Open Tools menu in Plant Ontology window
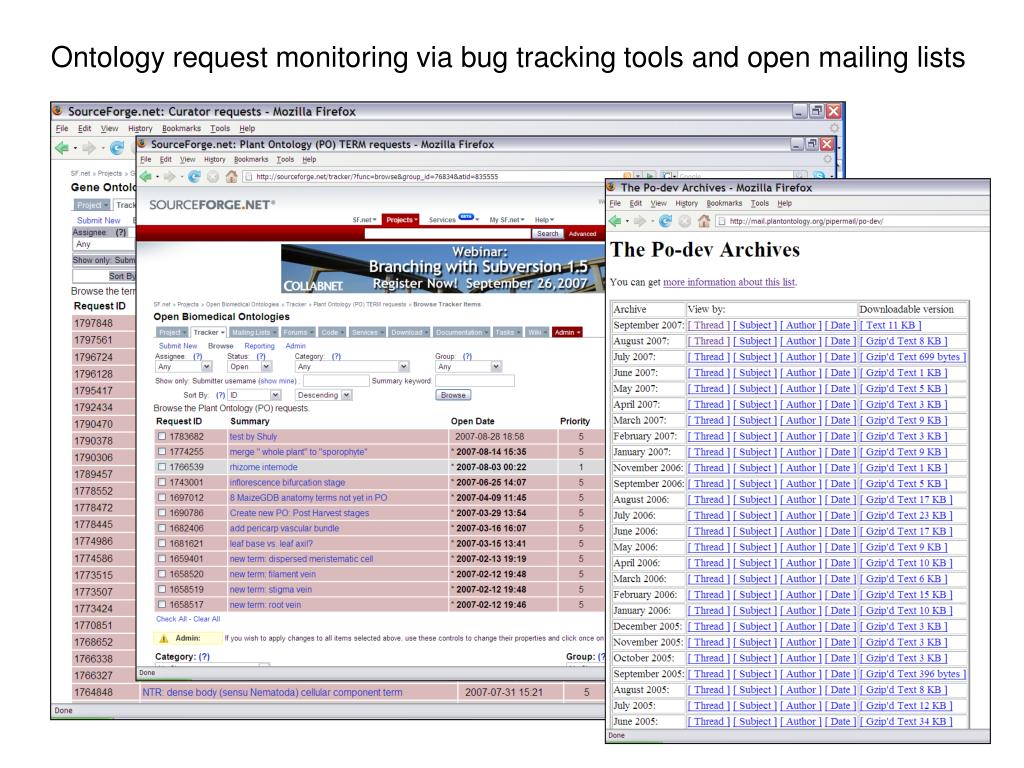Viewport: 1024px width, 768px height. (x=285, y=159)
